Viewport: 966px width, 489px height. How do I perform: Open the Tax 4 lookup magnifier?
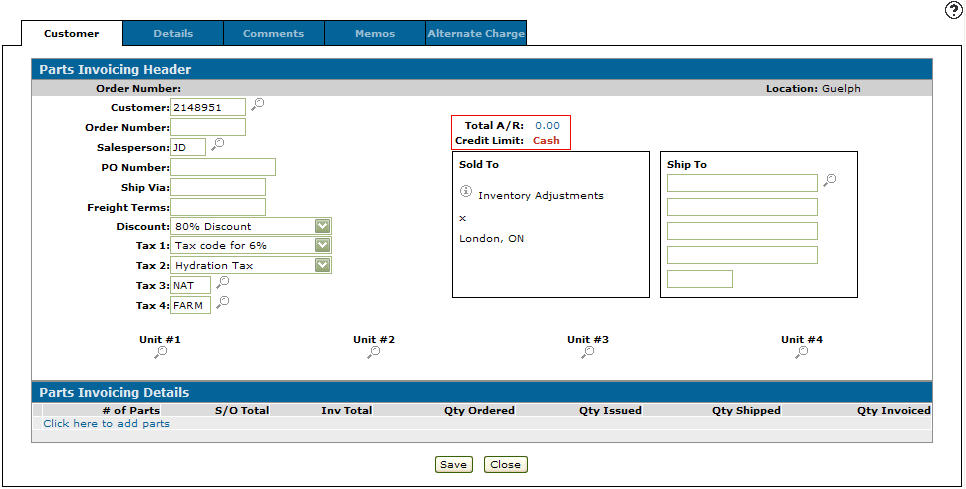click(x=222, y=303)
